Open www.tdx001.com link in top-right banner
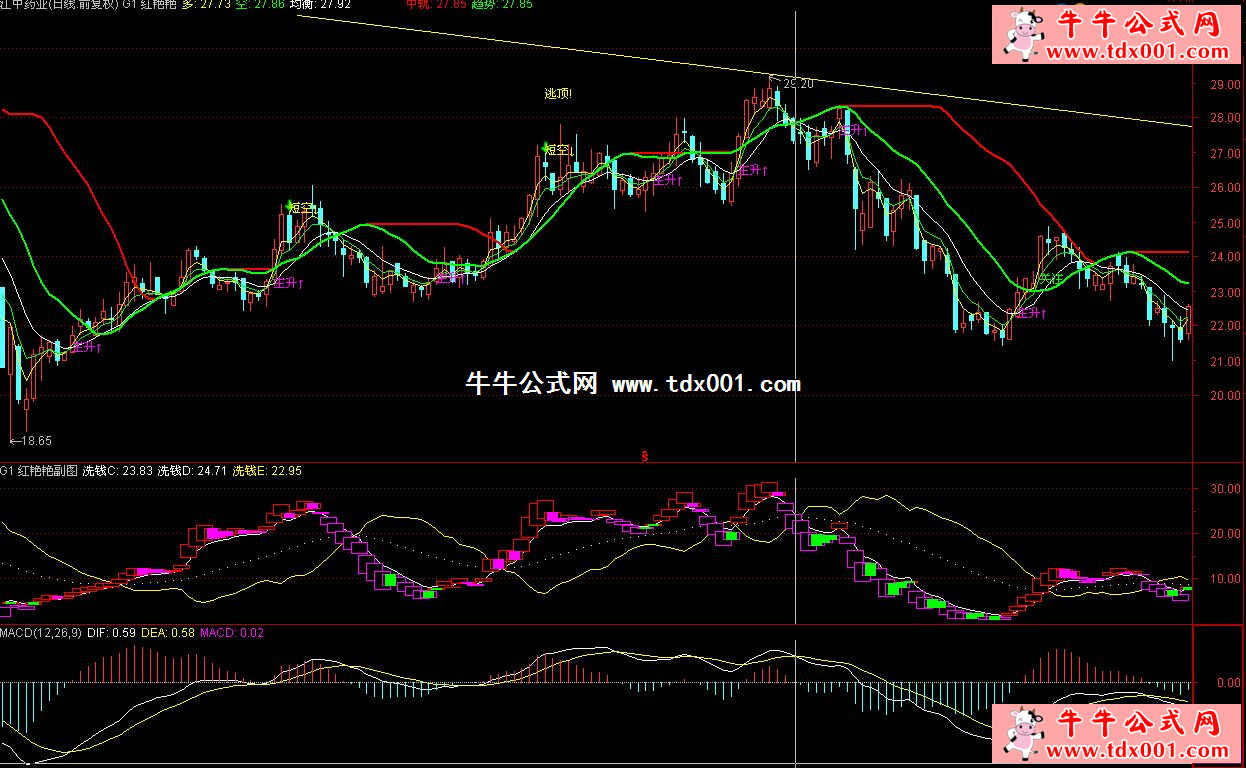Image resolution: width=1246 pixels, height=768 pixels. click(x=1138, y=52)
